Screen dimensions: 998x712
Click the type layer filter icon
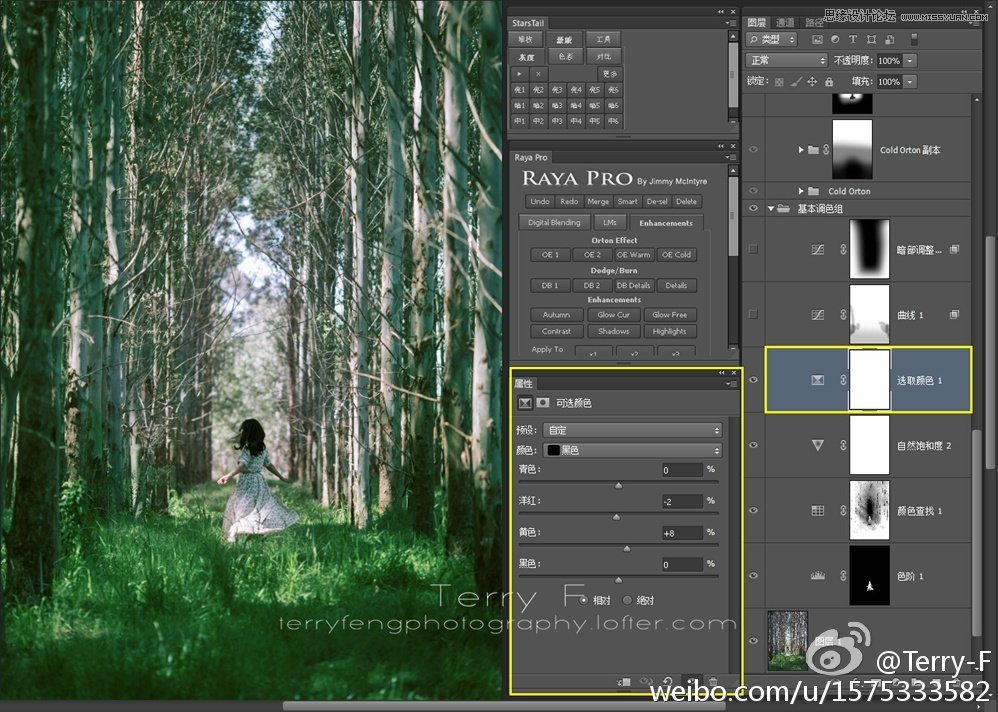tap(853, 39)
